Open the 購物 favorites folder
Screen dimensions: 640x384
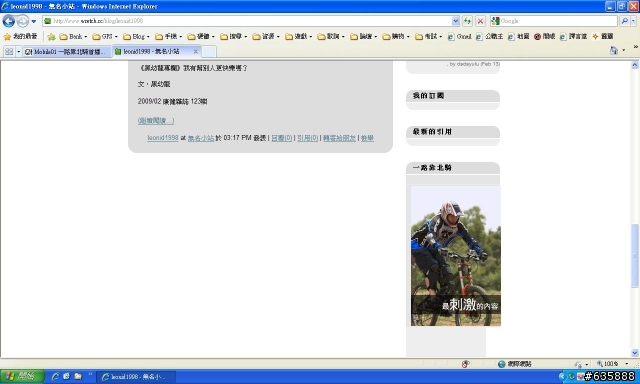[396, 37]
